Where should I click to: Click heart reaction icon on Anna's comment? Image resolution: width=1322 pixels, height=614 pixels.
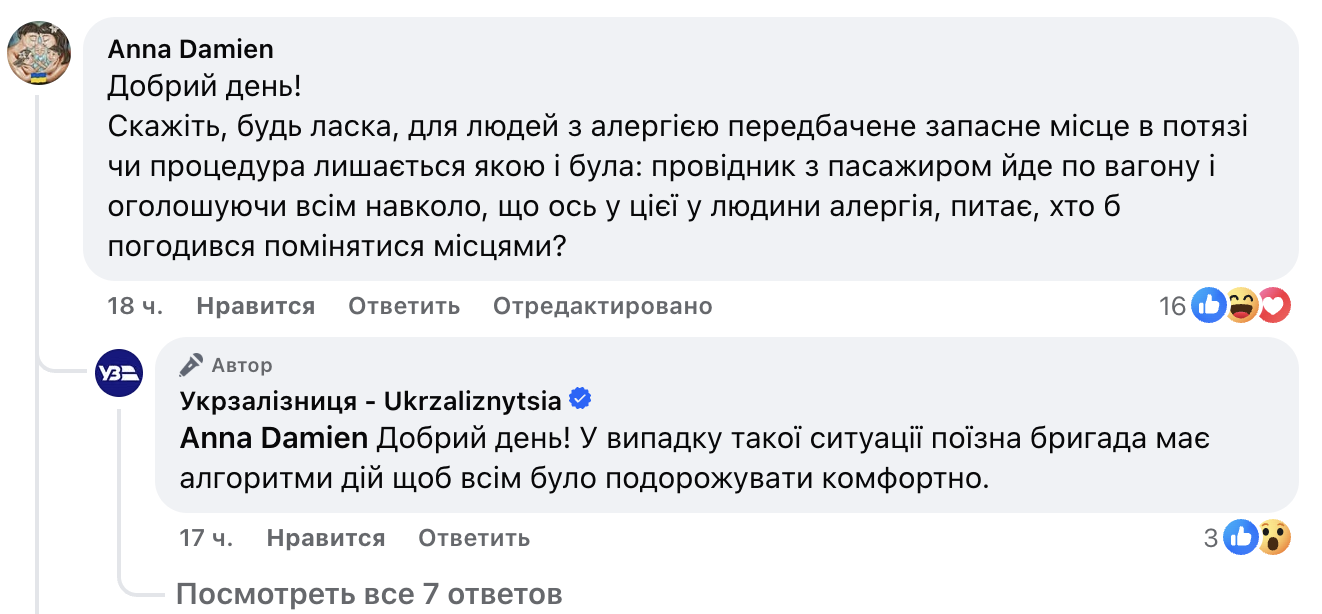pos(1273,306)
